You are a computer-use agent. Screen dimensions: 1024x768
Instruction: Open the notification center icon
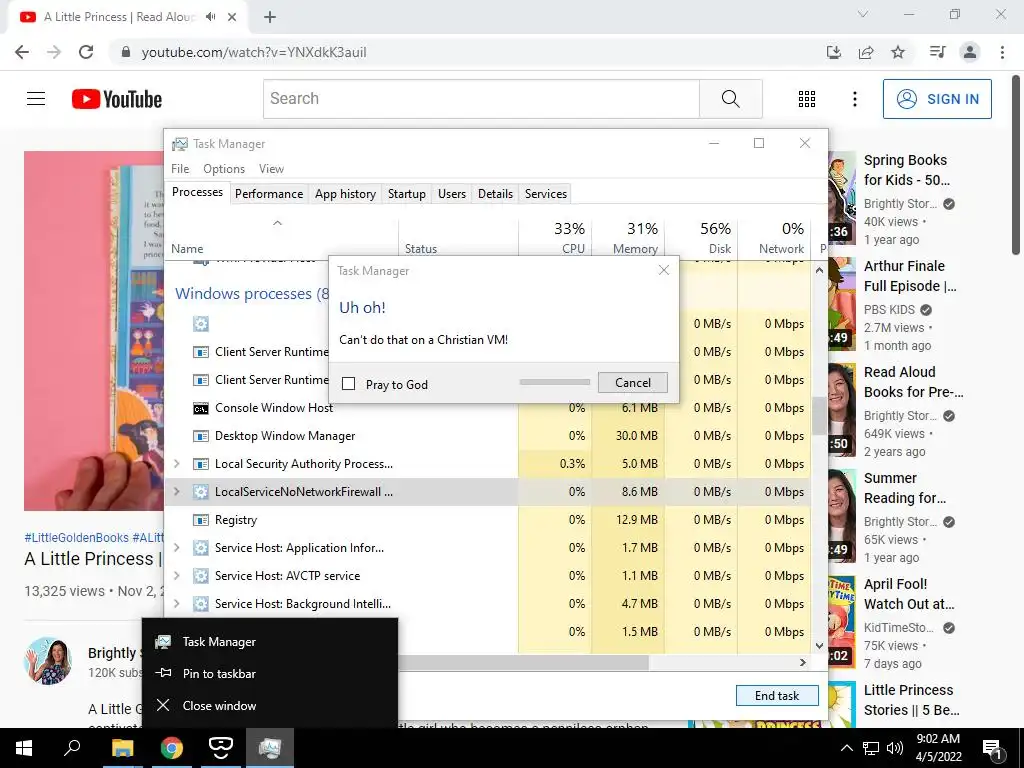point(993,749)
